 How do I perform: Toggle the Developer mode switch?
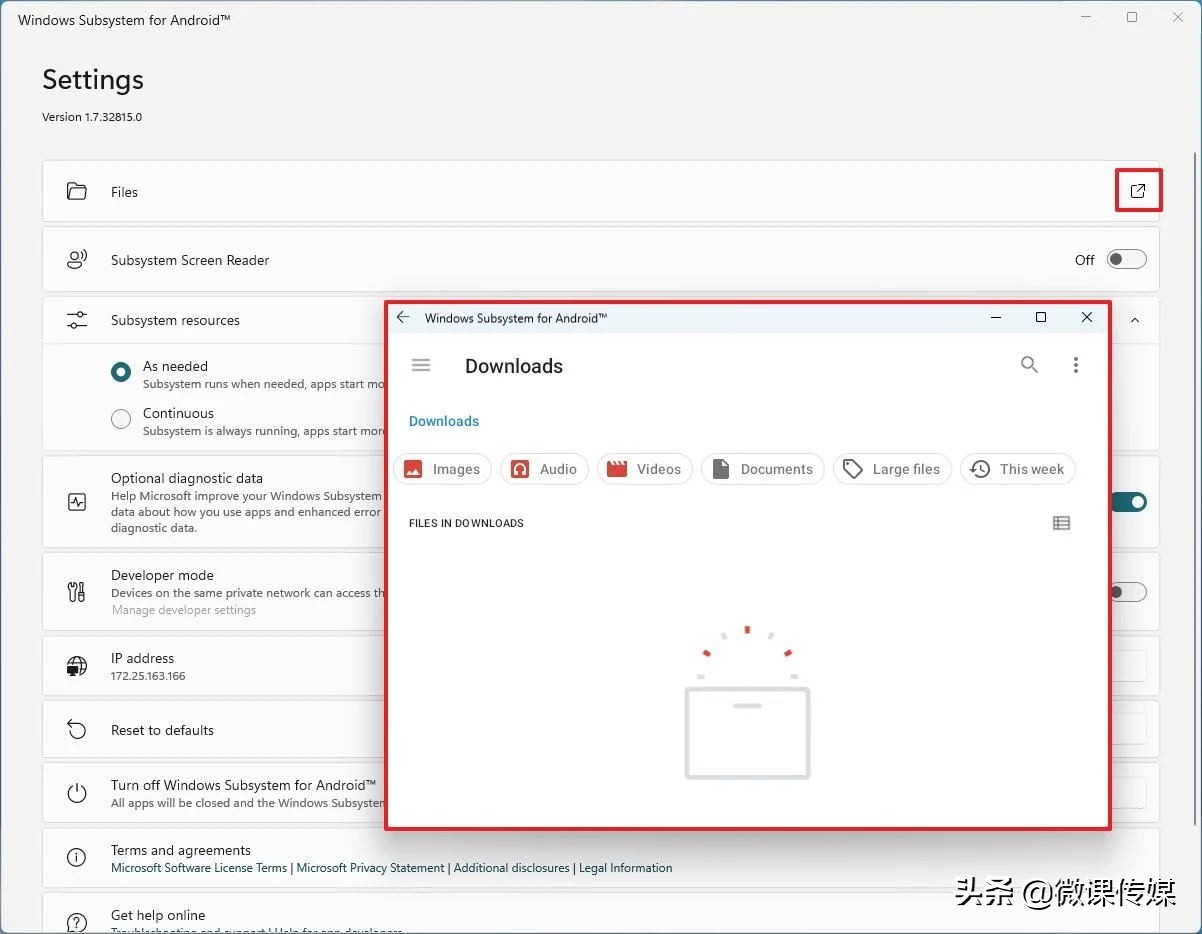point(1129,593)
